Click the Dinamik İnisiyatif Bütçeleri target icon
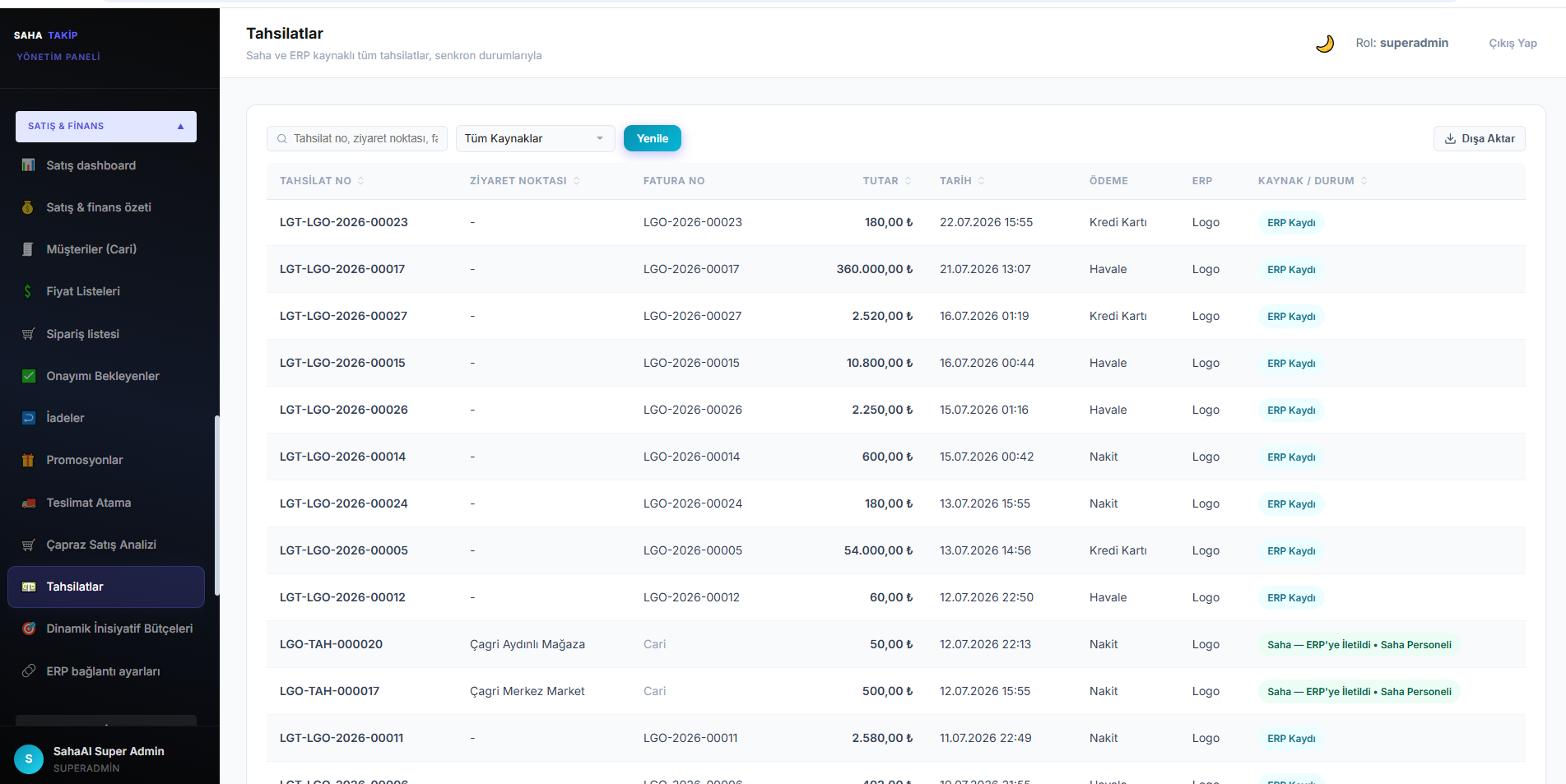1566x784 pixels. click(28, 629)
